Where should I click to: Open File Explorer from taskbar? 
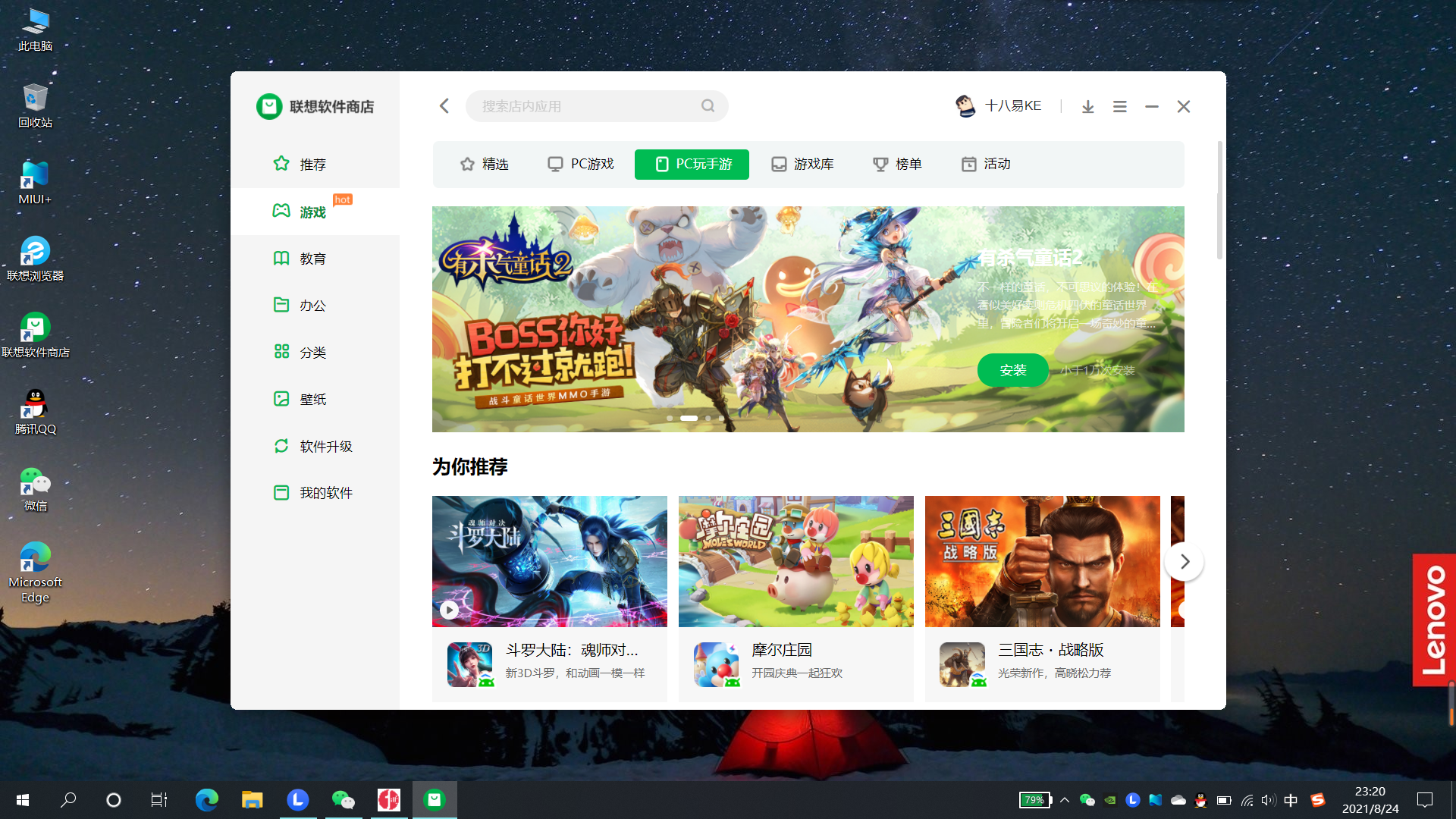(252, 800)
